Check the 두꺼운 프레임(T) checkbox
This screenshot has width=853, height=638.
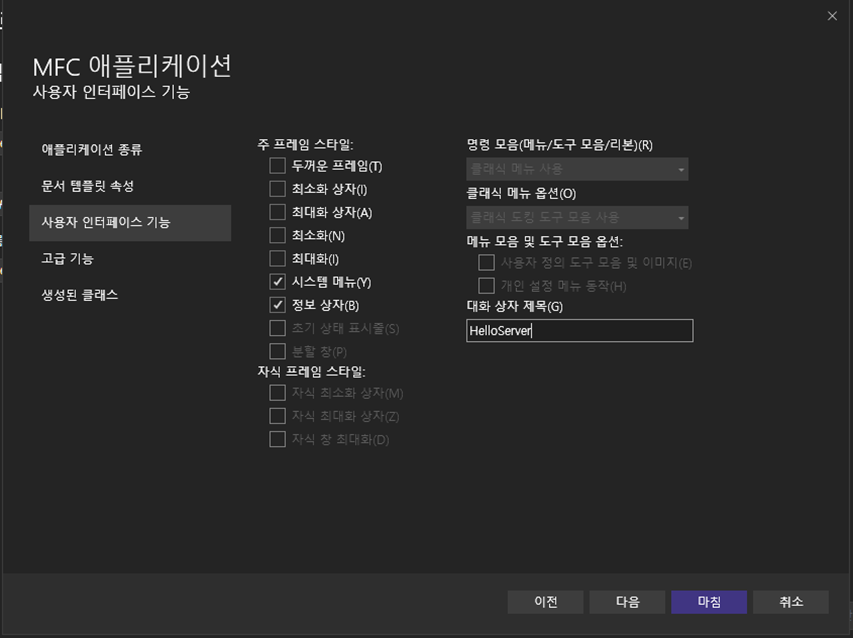[277, 166]
